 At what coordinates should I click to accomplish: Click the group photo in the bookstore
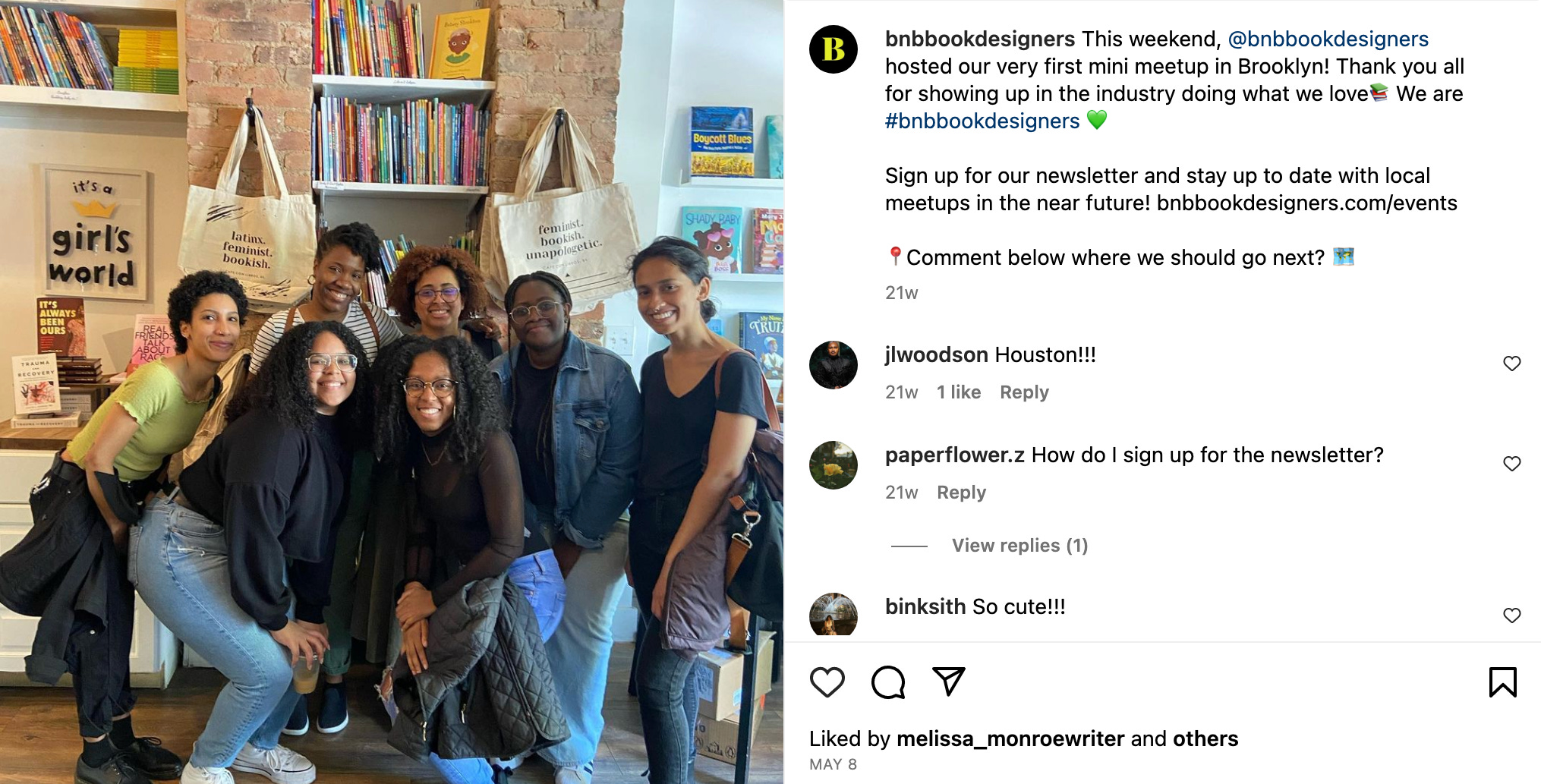[x=392, y=392]
